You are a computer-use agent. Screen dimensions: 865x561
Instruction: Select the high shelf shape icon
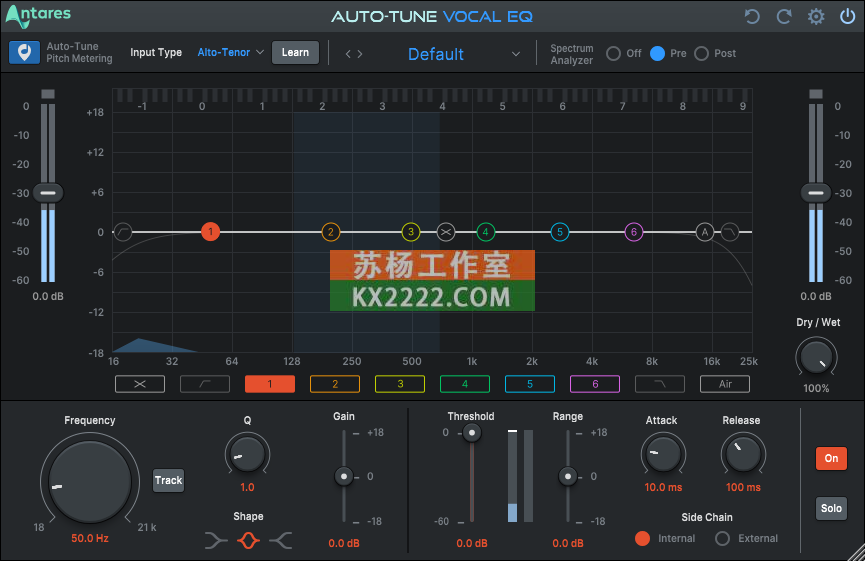[281, 541]
